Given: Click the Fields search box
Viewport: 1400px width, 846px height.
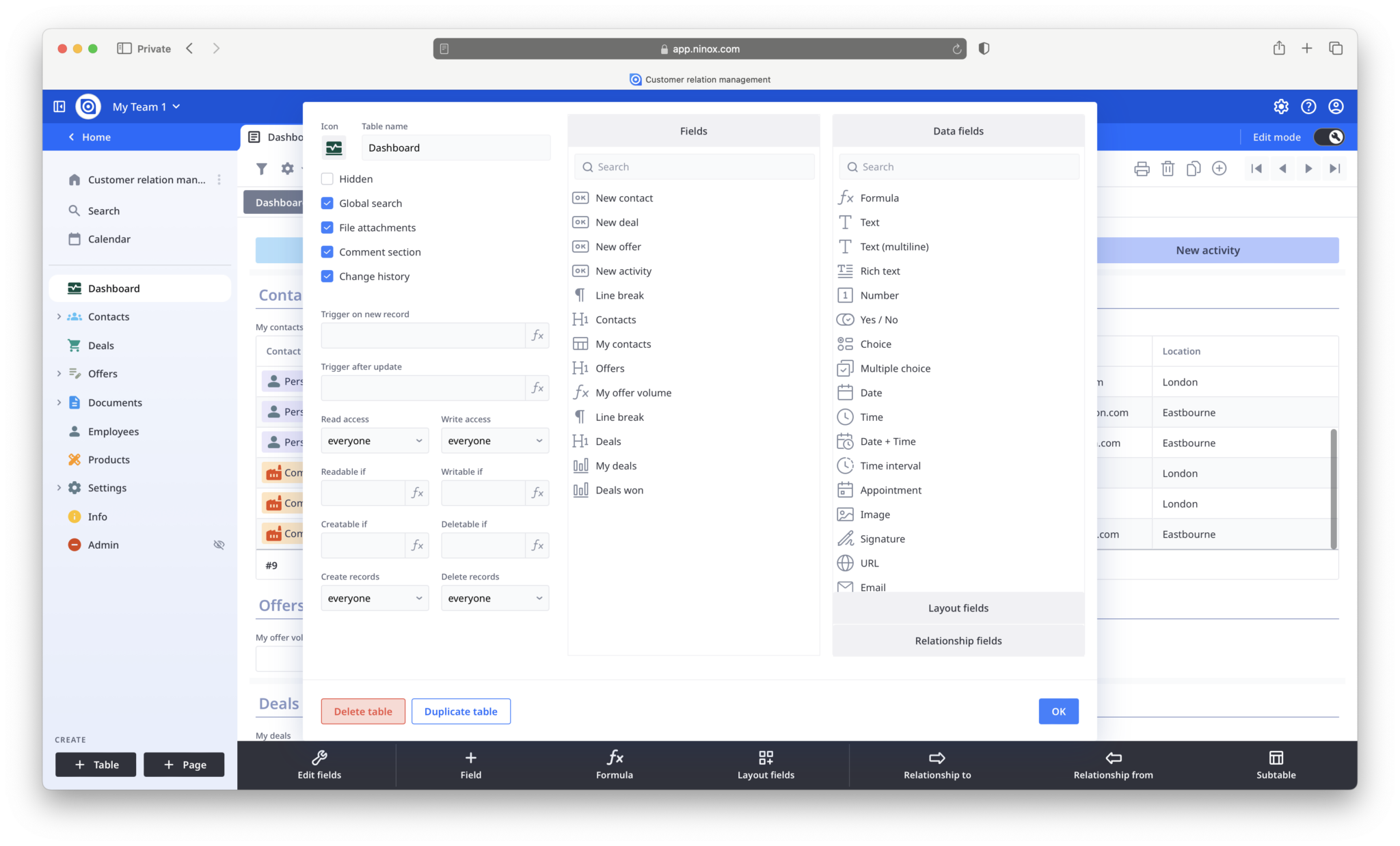Looking at the screenshot, I should 693,166.
